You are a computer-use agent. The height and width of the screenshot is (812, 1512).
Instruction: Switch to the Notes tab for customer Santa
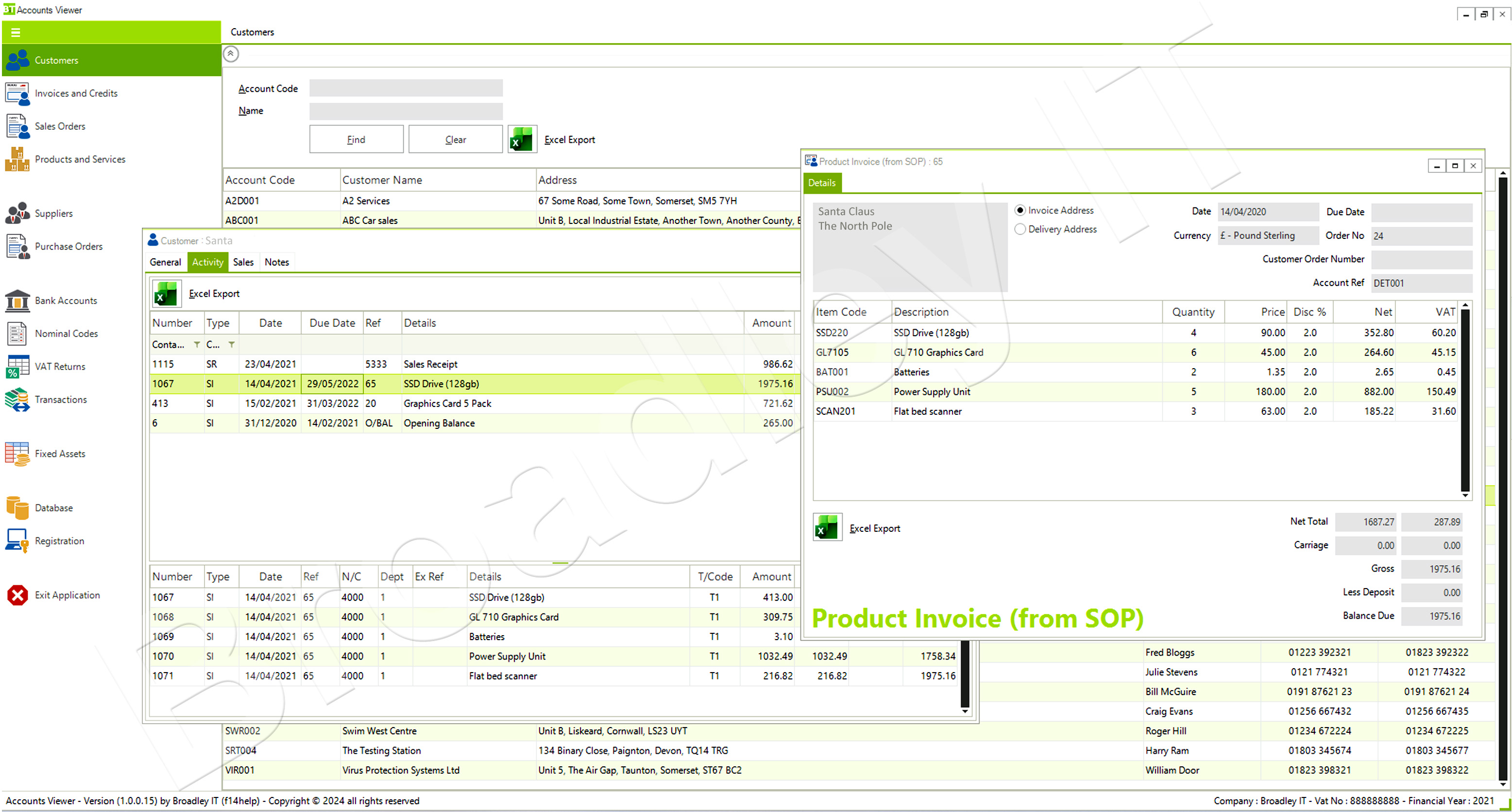click(x=276, y=262)
